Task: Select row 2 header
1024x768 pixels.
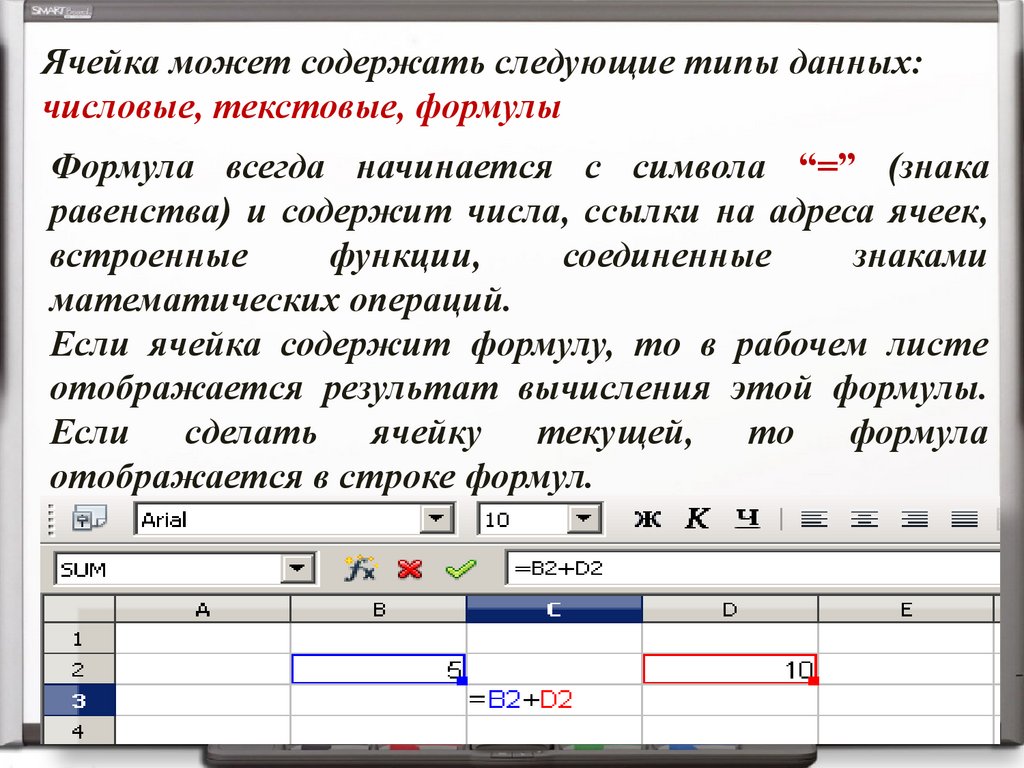Action: [x=78, y=669]
